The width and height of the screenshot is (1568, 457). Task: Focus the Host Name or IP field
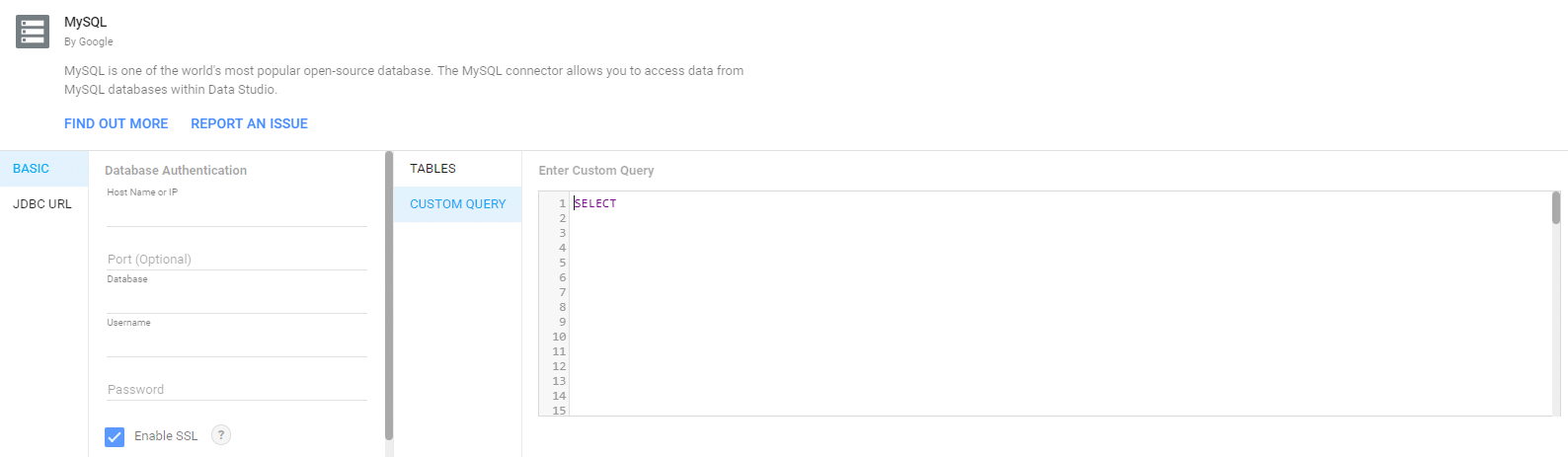pos(236,214)
